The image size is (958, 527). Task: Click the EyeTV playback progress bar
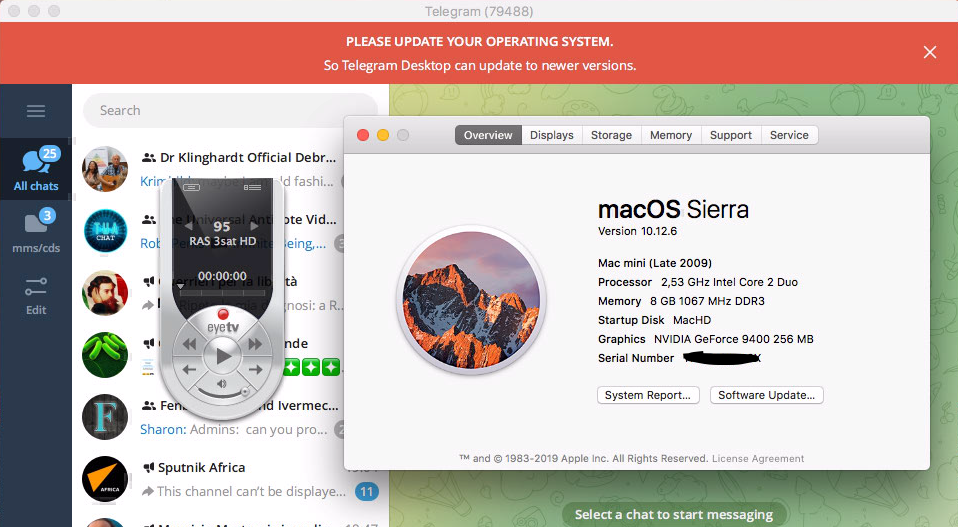pos(222,293)
